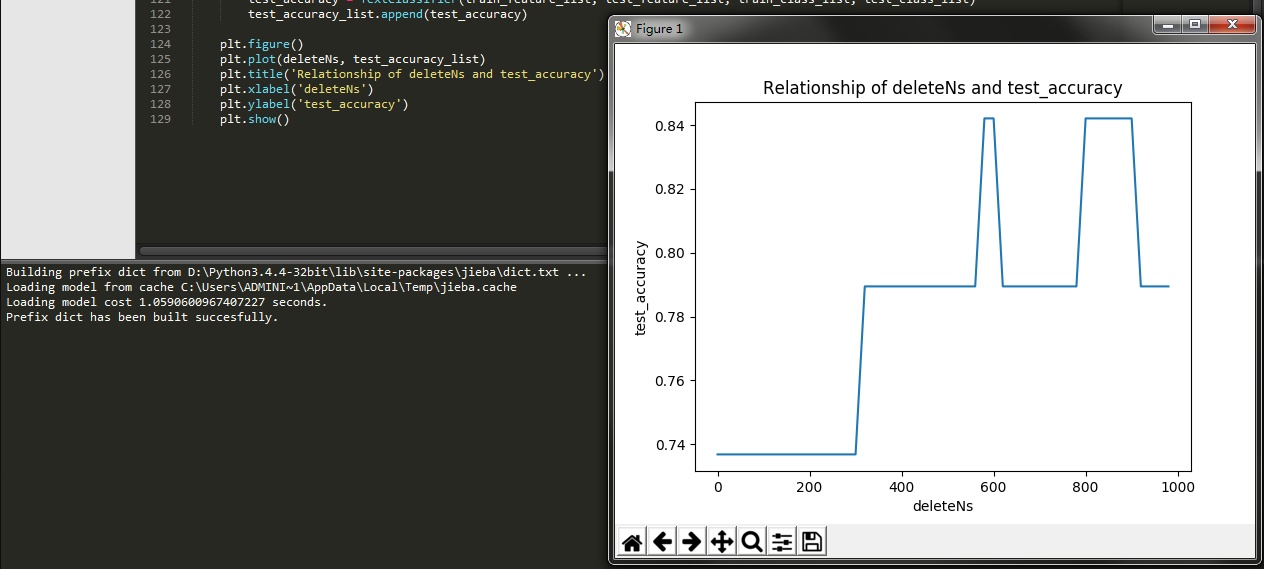This screenshot has height=569, width=1264.
Task: Click the 'Prefix dict has been built' console line
Action: coord(142,317)
